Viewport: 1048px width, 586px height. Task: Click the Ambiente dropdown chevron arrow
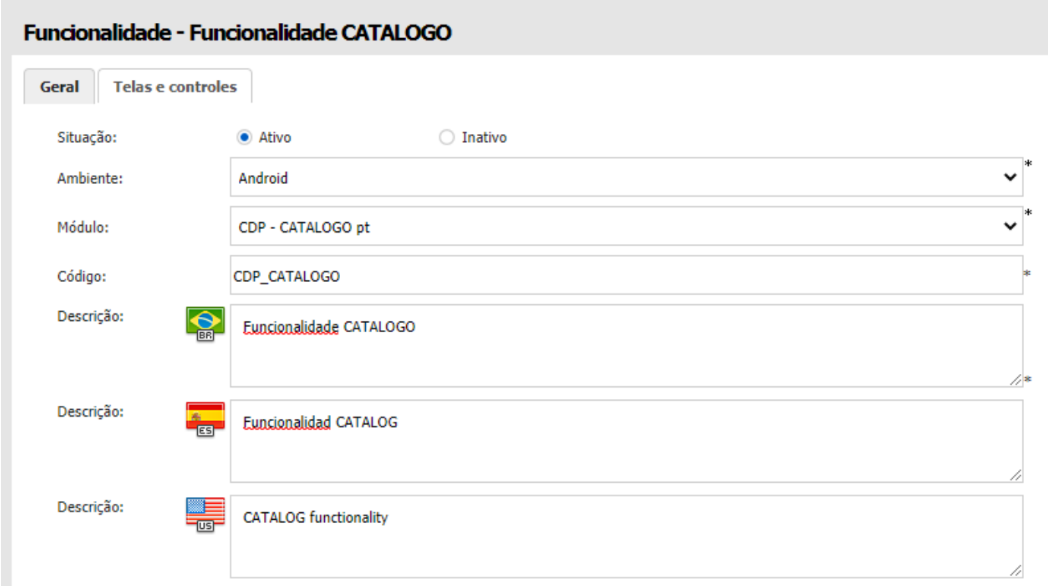1009,177
